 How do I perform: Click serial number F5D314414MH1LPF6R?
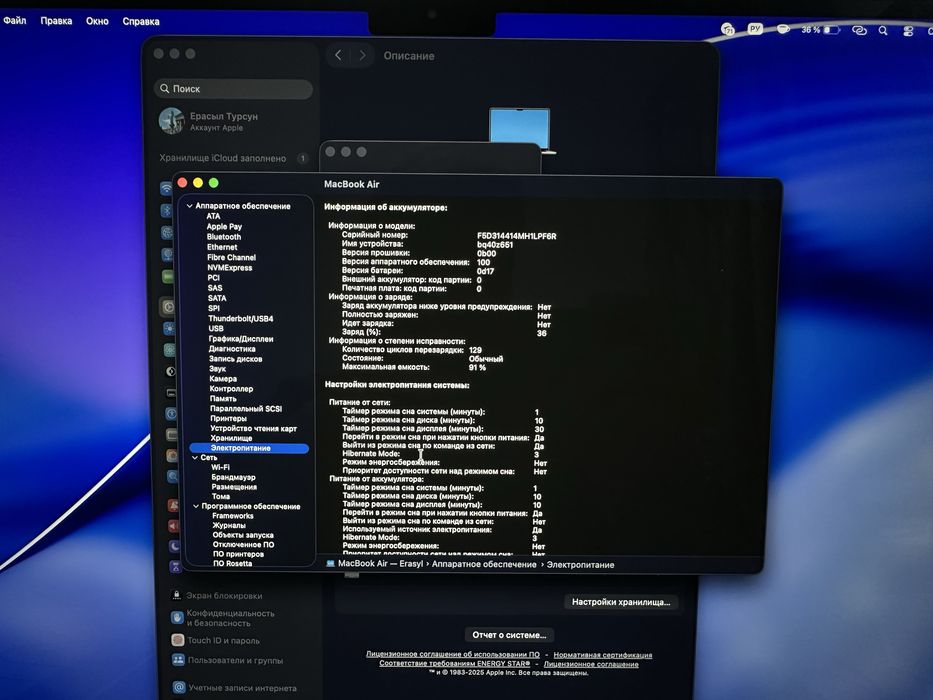pos(516,236)
